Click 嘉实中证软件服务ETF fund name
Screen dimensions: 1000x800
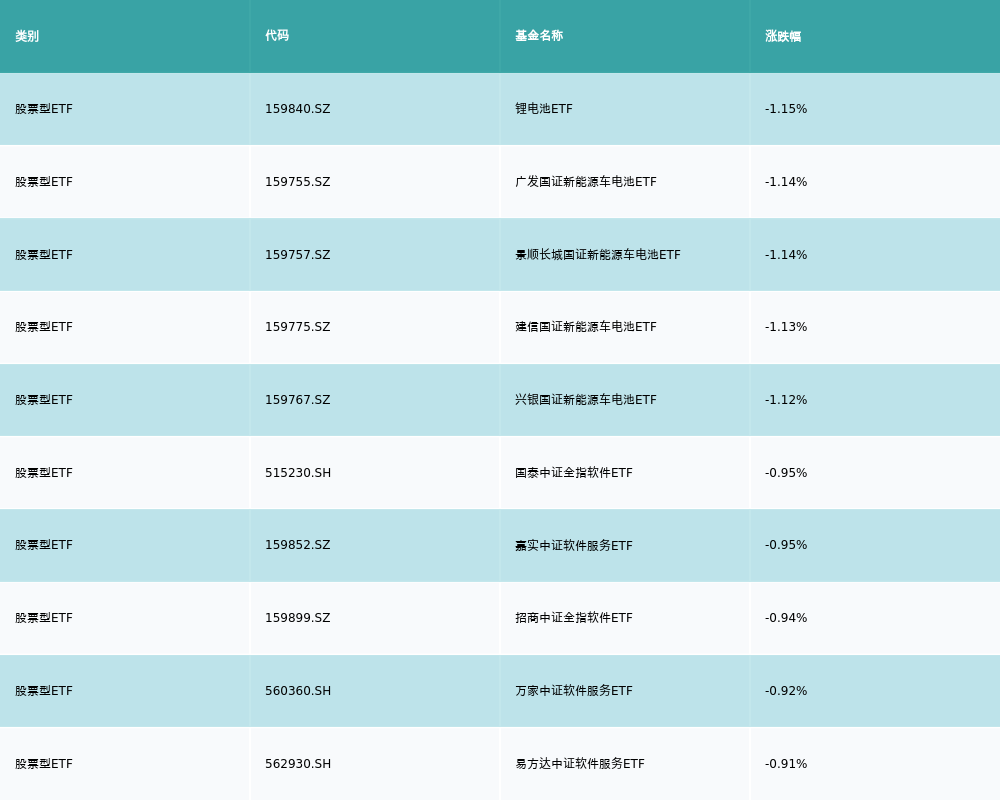point(574,545)
